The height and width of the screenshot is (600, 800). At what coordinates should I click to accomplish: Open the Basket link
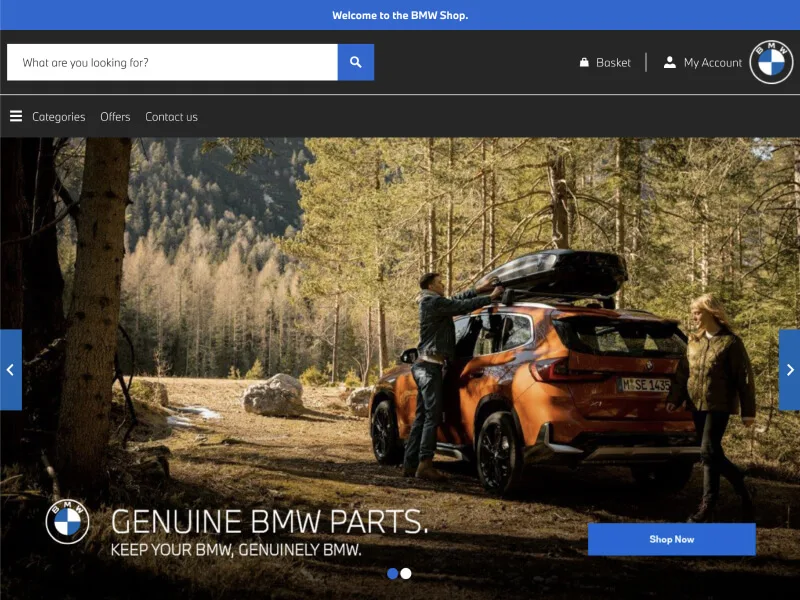coord(613,62)
